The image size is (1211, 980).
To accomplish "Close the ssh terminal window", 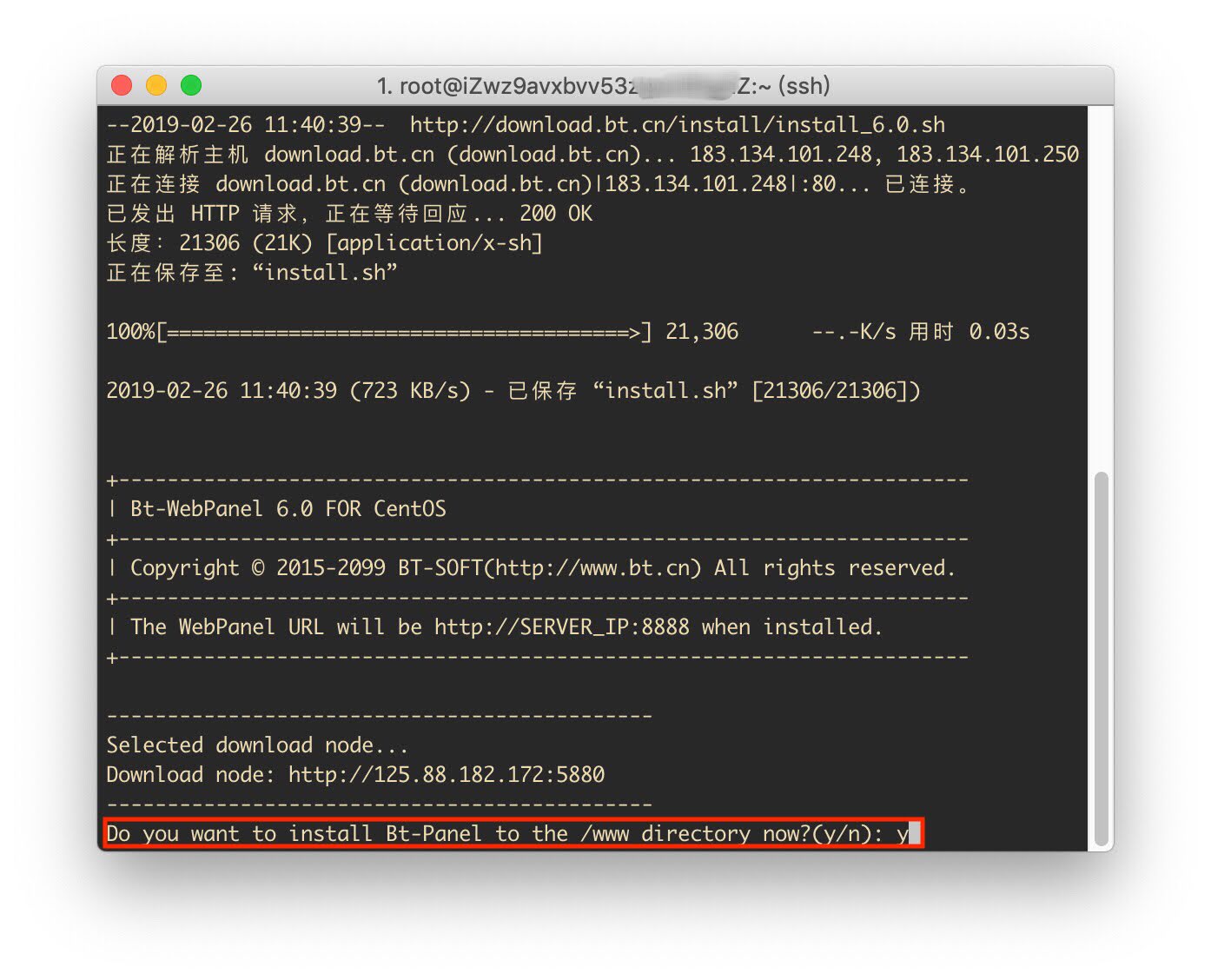I will click(122, 85).
